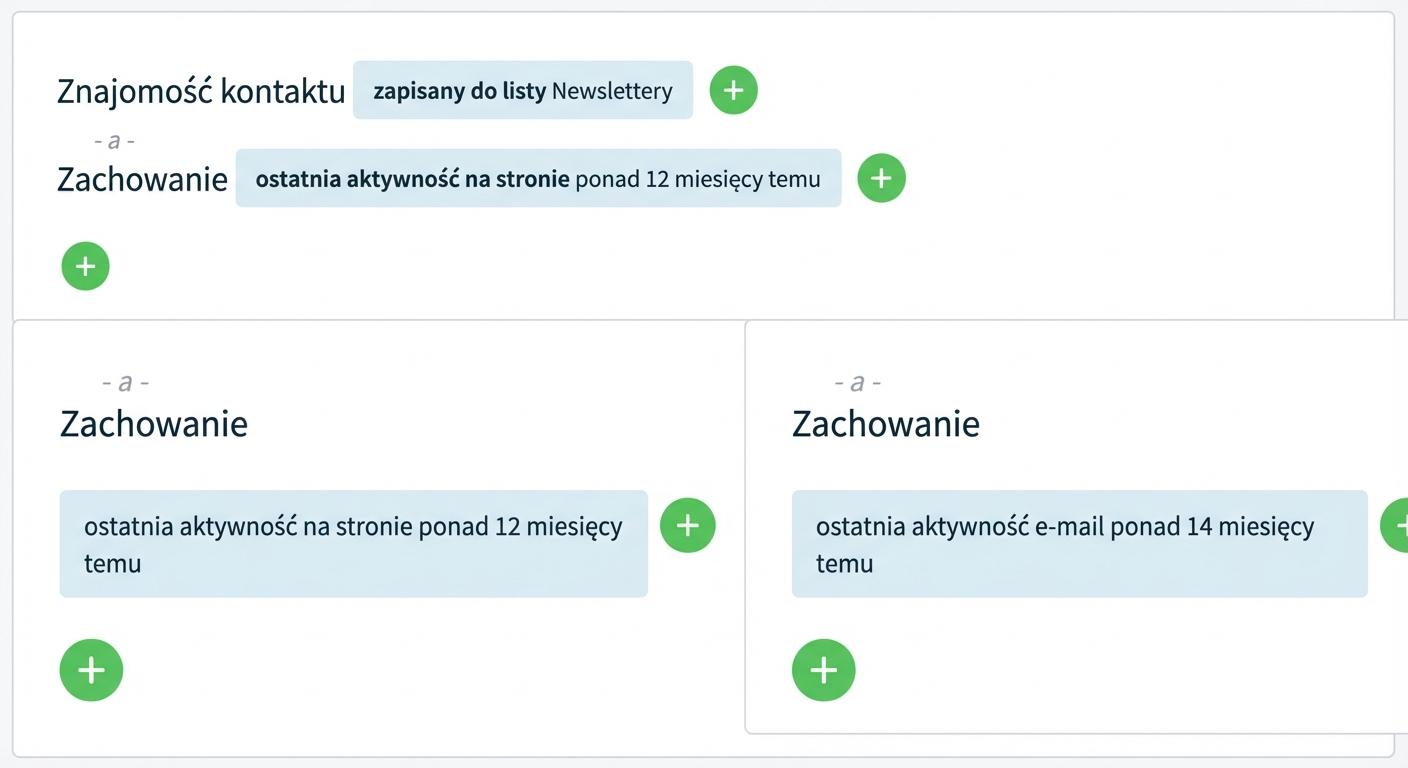
Task: Click plus button beside the Newslettery list condition
Action: (x=734, y=90)
